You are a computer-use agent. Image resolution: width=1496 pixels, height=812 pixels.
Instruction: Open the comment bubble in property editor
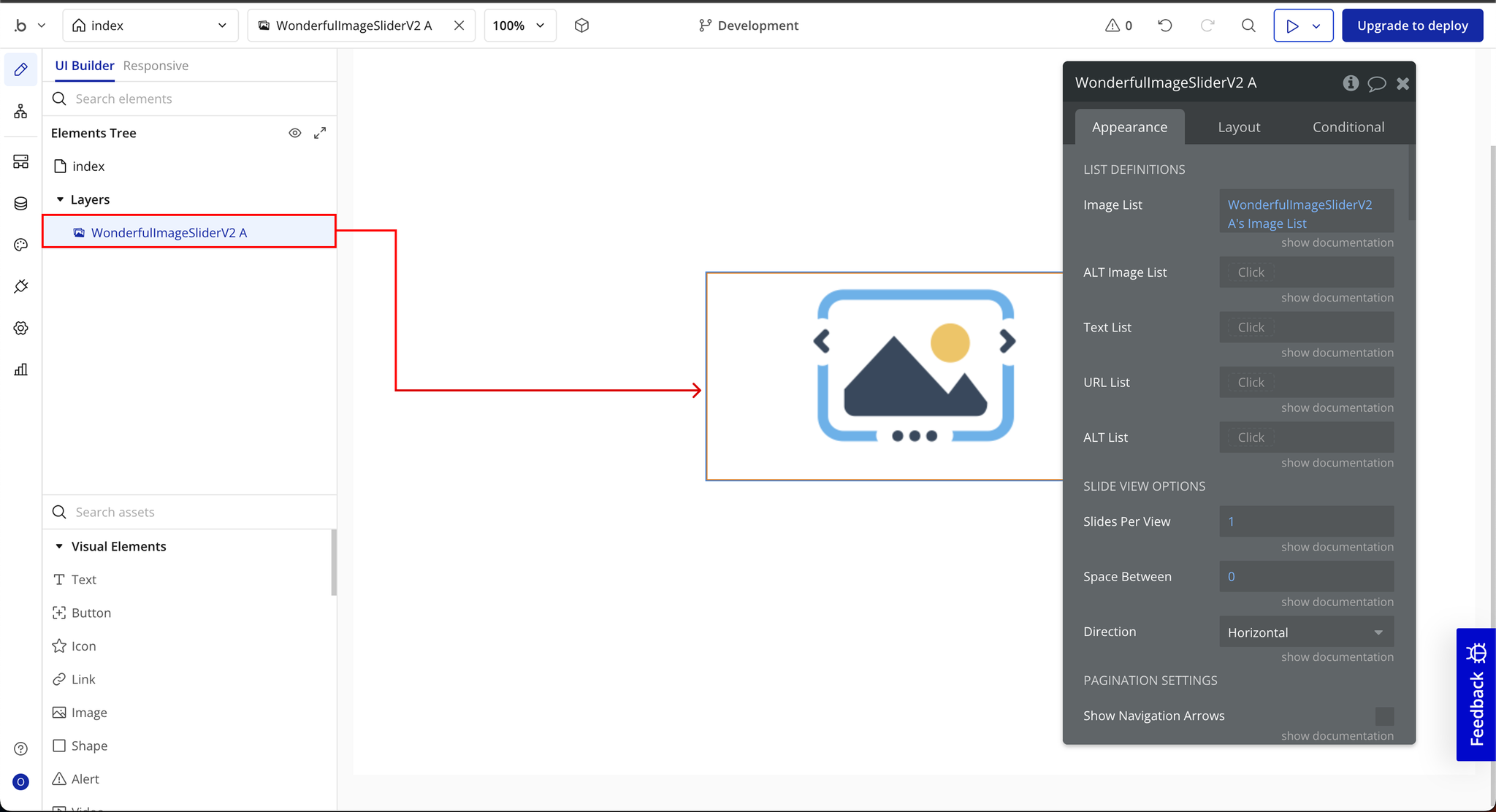click(x=1376, y=83)
